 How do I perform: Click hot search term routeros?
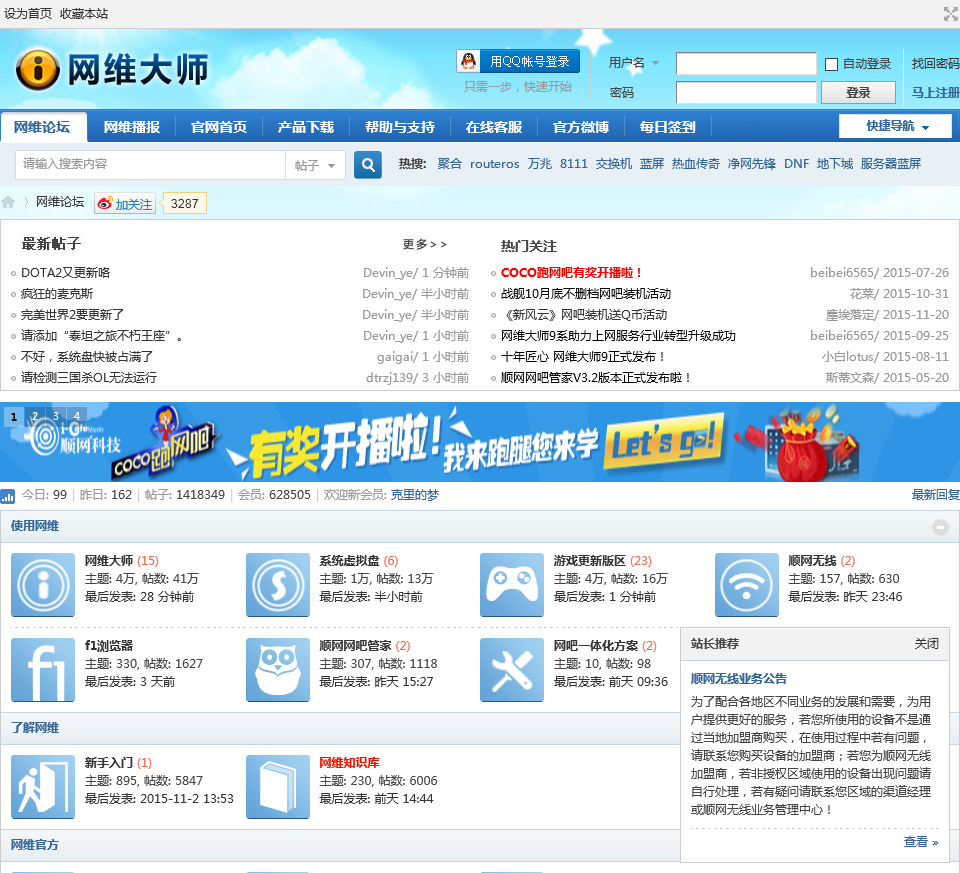[x=494, y=164]
